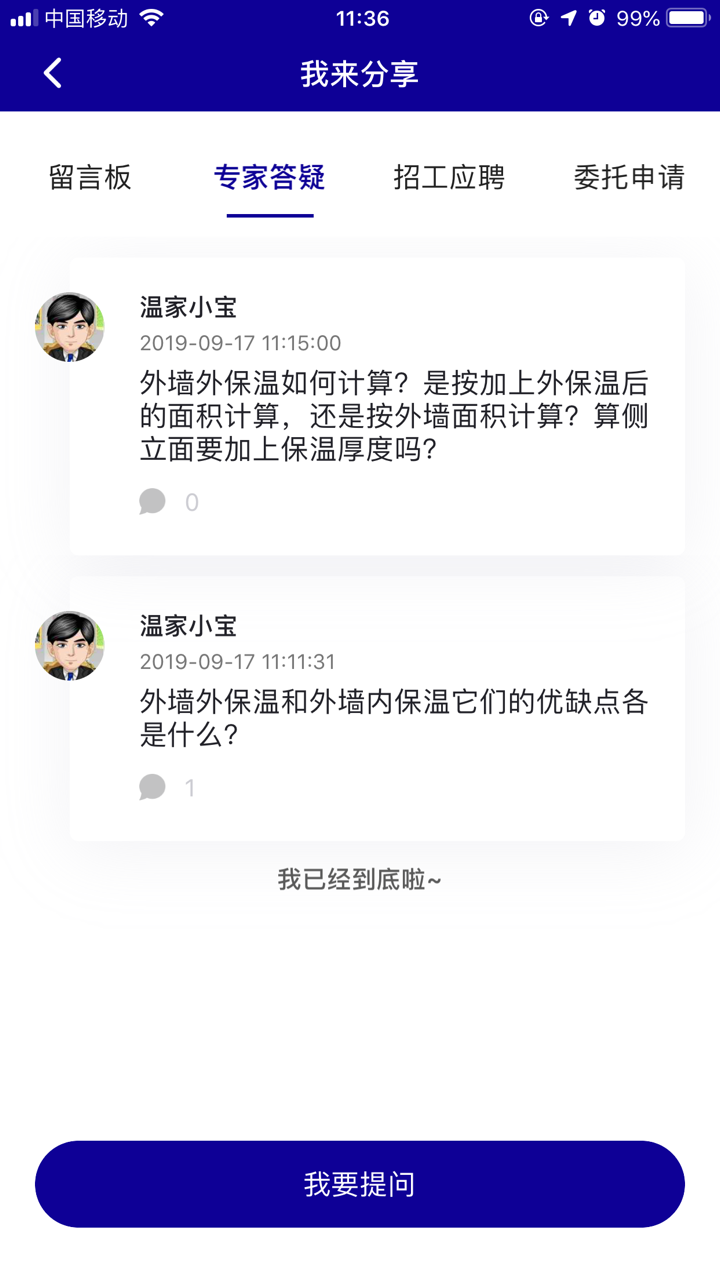Image resolution: width=720 pixels, height=1280 pixels.
Task: Tap the 我来分享 page title
Action: 360,74
